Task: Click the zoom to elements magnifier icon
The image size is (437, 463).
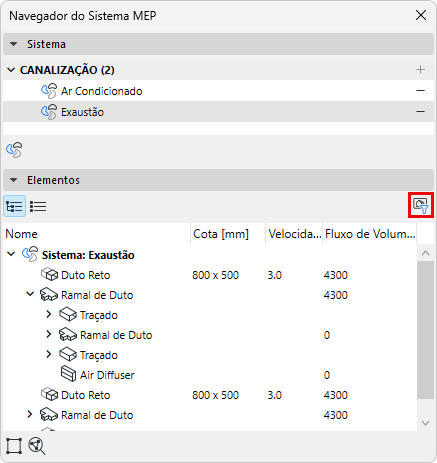Action: (37, 446)
